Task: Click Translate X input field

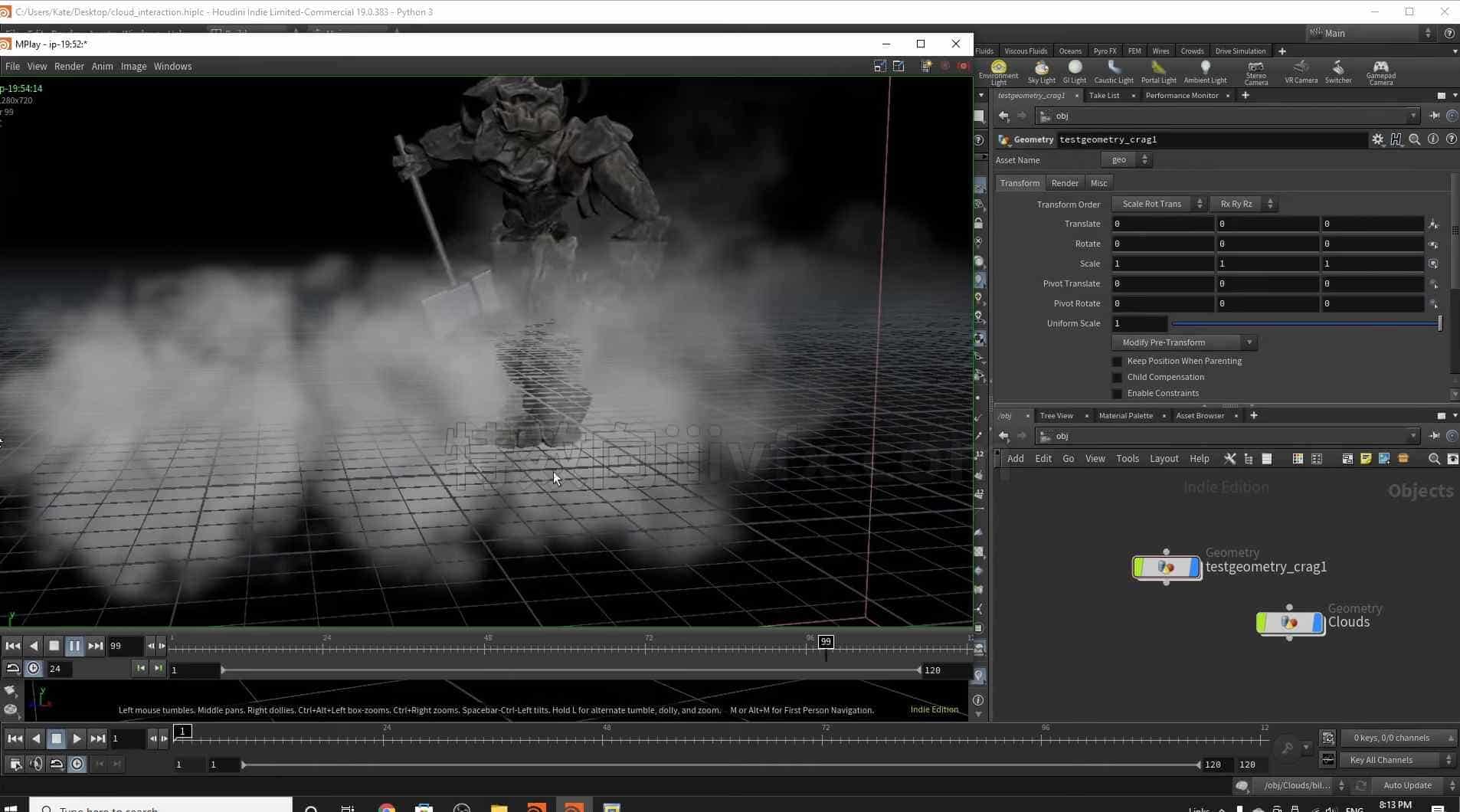Action: coord(1163,224)
